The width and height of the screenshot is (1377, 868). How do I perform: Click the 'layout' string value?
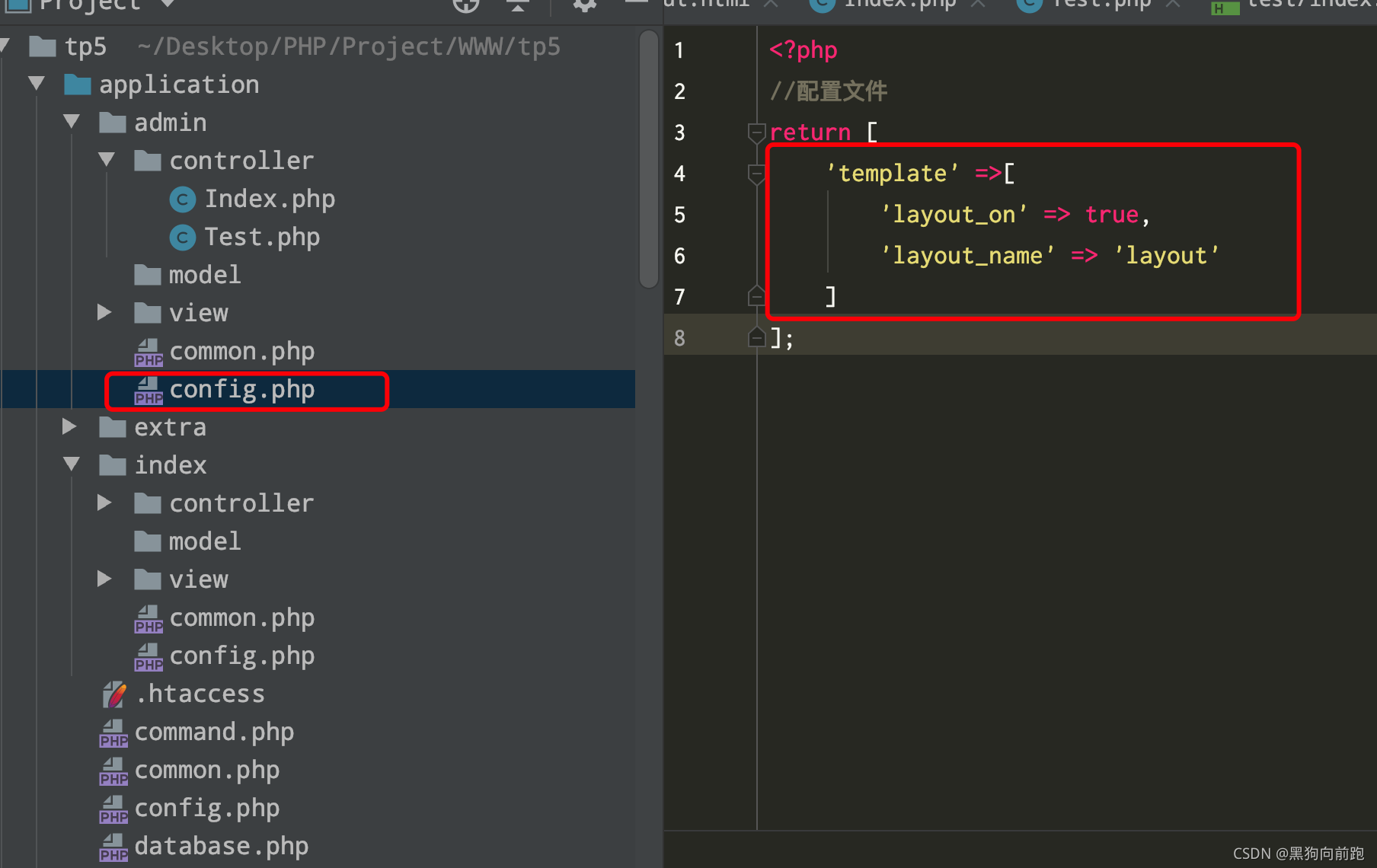click(1166, 256)
